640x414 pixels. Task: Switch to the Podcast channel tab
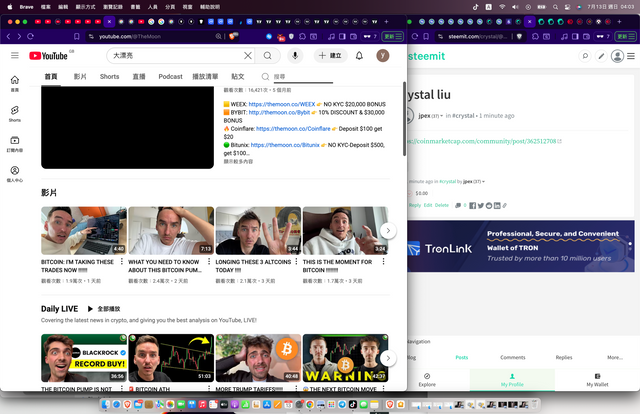170,76
